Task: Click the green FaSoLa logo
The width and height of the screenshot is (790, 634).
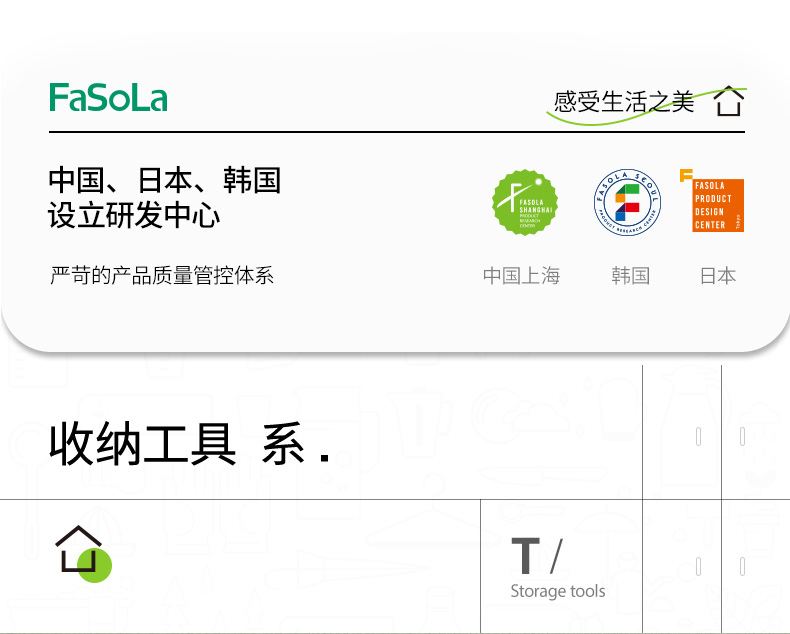Action: 108,97
